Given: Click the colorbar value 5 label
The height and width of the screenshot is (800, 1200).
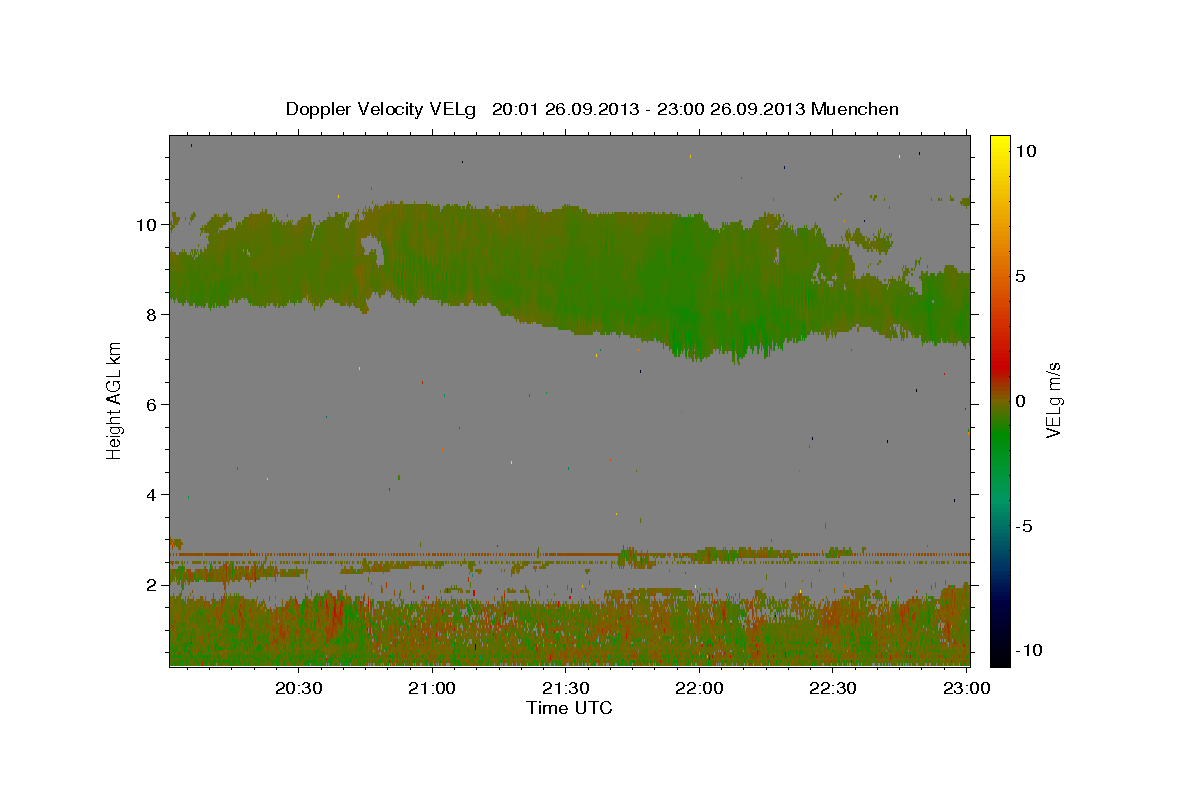Looking at the screenshot, I should point(1020,275).
